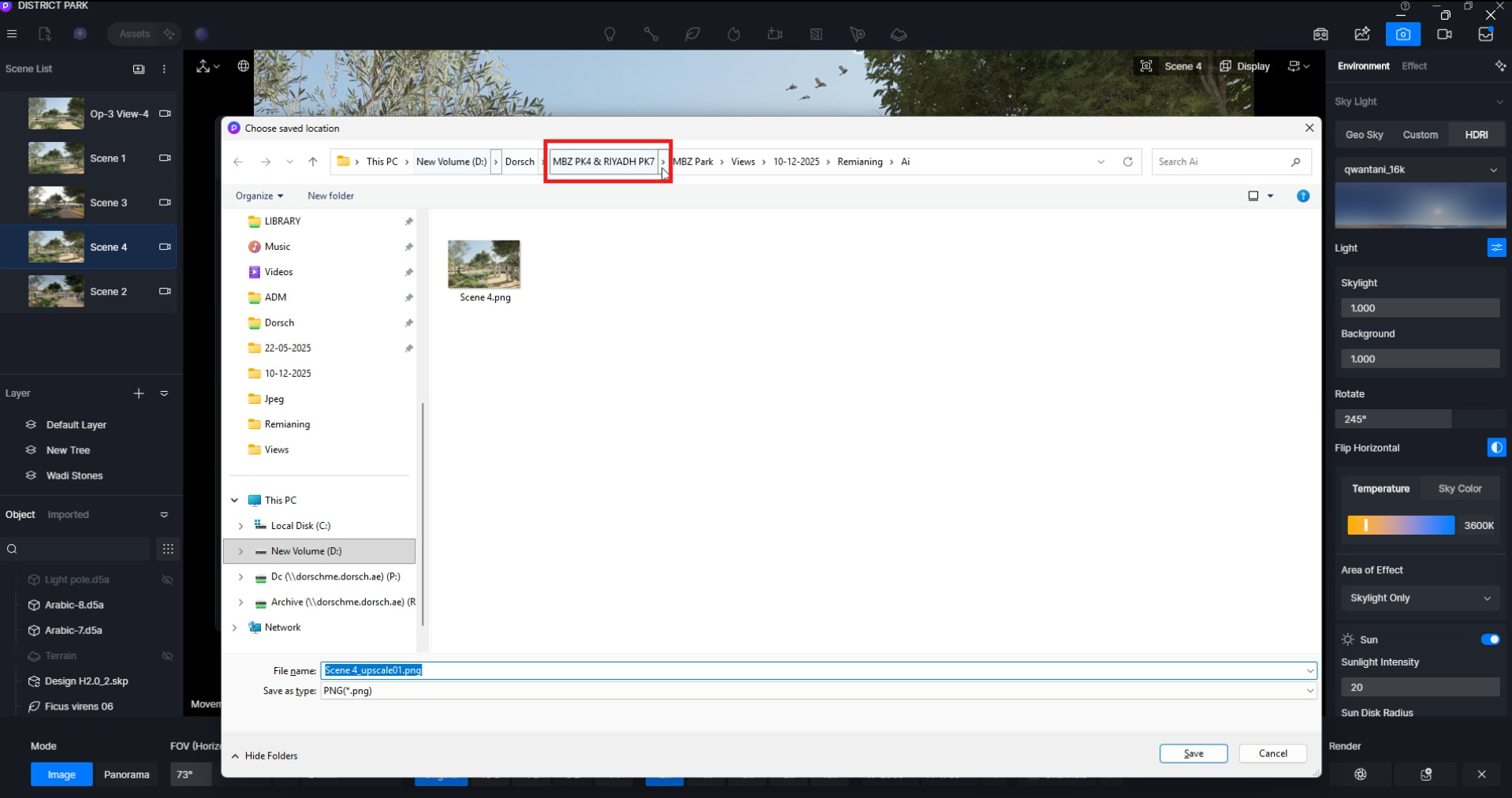Click the help icon in save dialog
The image size is (1512, 798).
(1302, 196)
